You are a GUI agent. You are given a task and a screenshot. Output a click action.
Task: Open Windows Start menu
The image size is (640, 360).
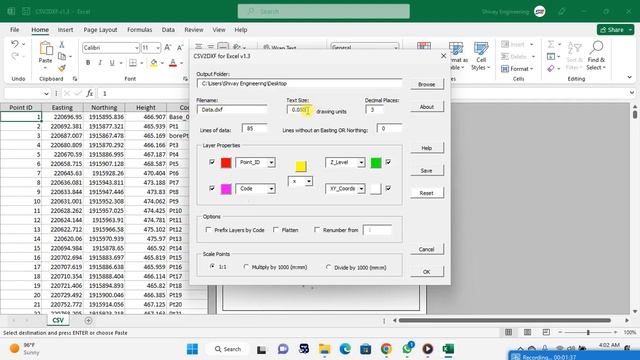192,349
